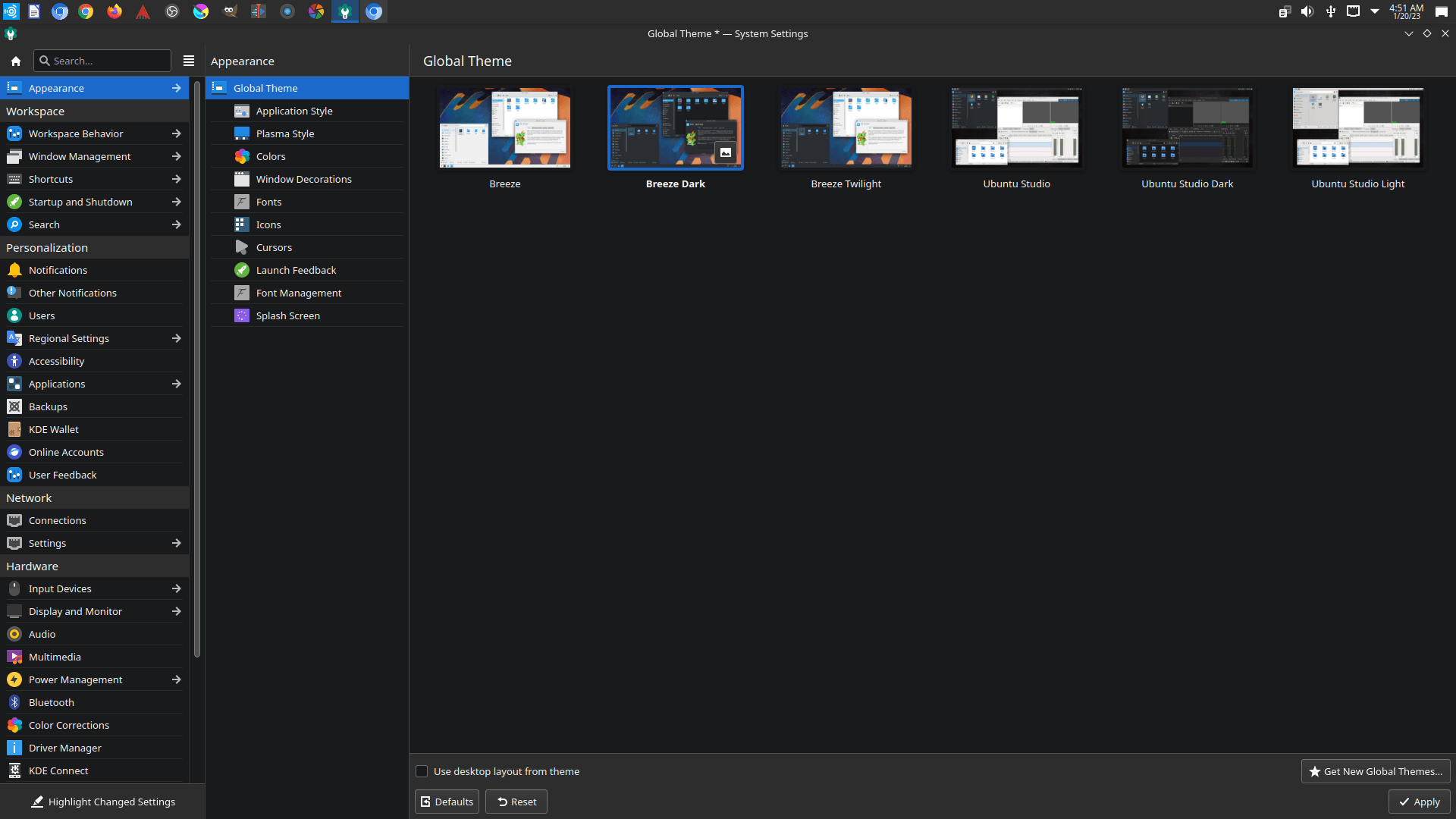Expand Workspace Behavior arrow

[176, 133]
